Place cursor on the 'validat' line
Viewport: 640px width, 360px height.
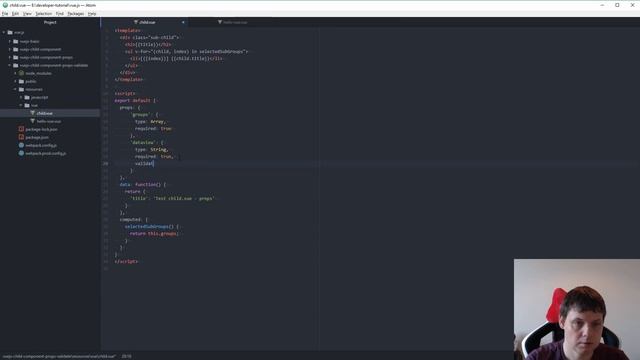pyautogui.click(x=144, y=163)
